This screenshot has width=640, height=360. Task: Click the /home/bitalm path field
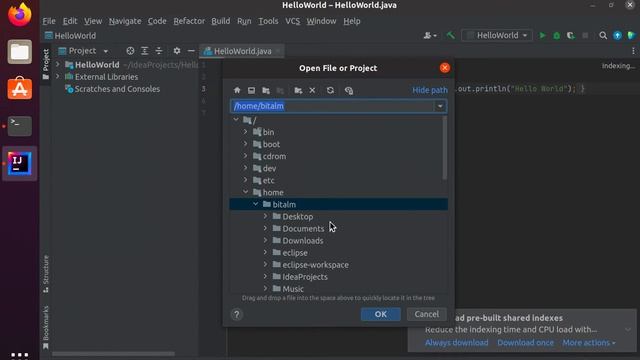pyautogui.click(x=333, y=106)
